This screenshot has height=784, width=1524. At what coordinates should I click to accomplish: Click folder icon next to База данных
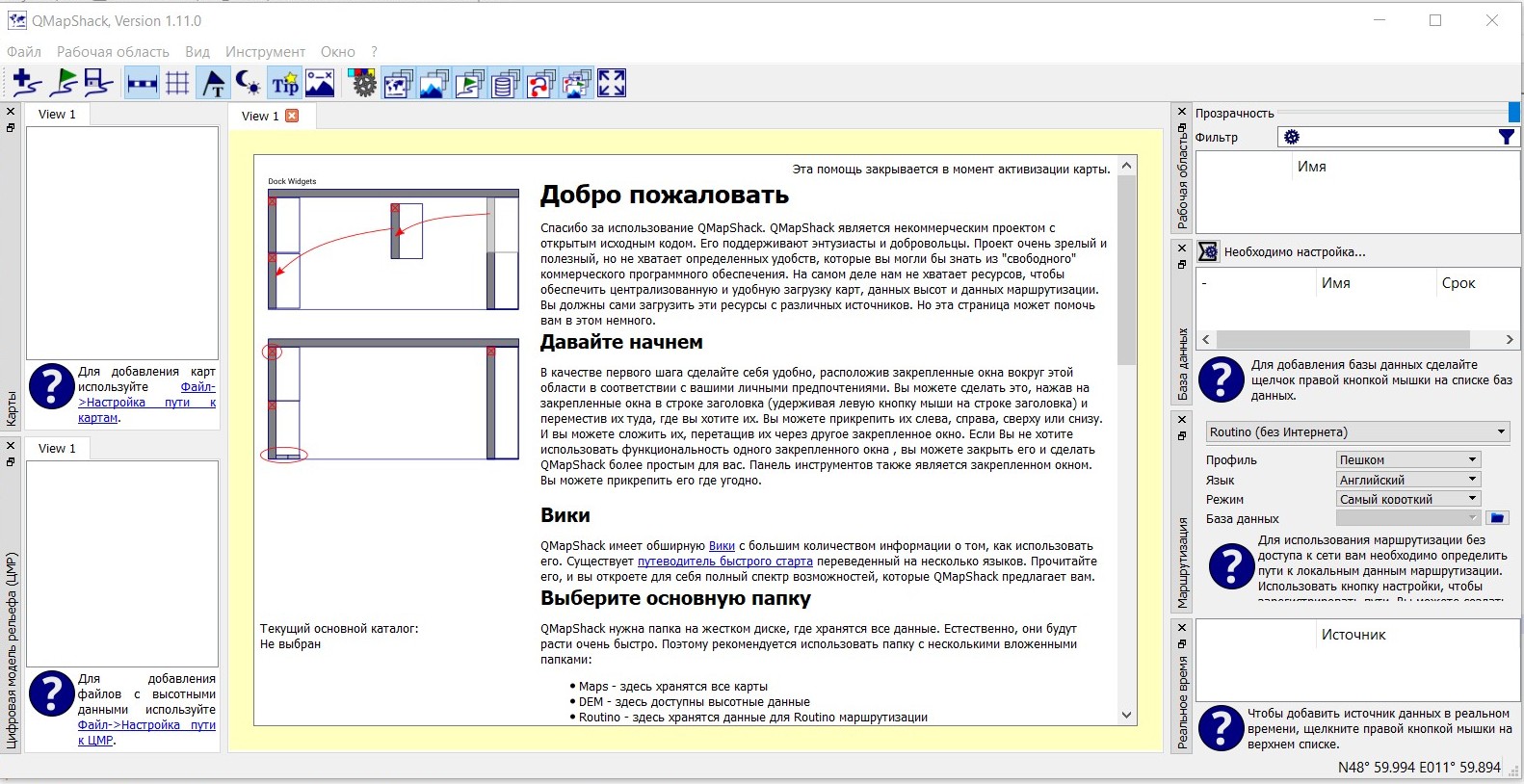(1497, 518)
